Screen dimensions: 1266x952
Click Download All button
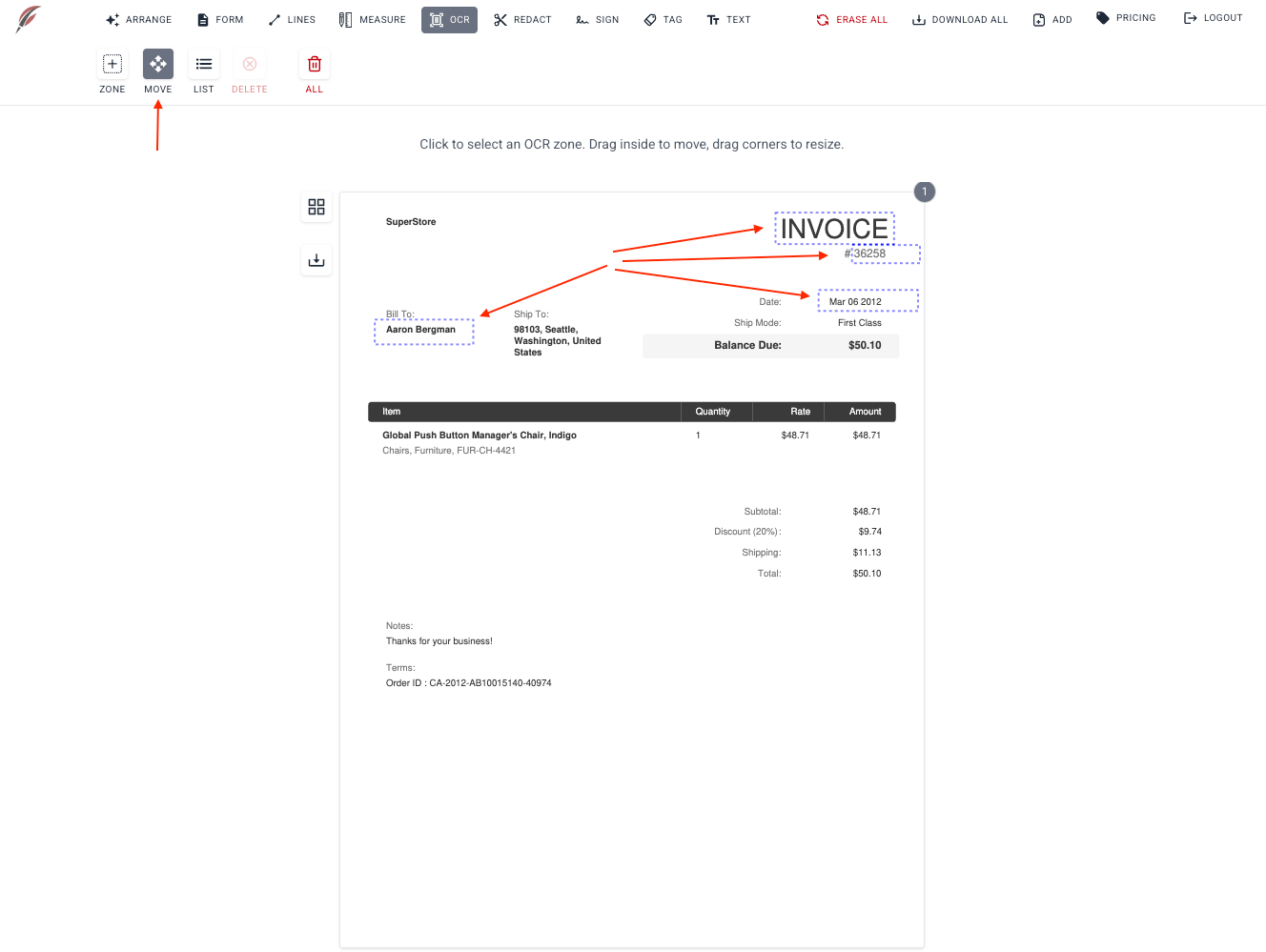tap(960, 20)
